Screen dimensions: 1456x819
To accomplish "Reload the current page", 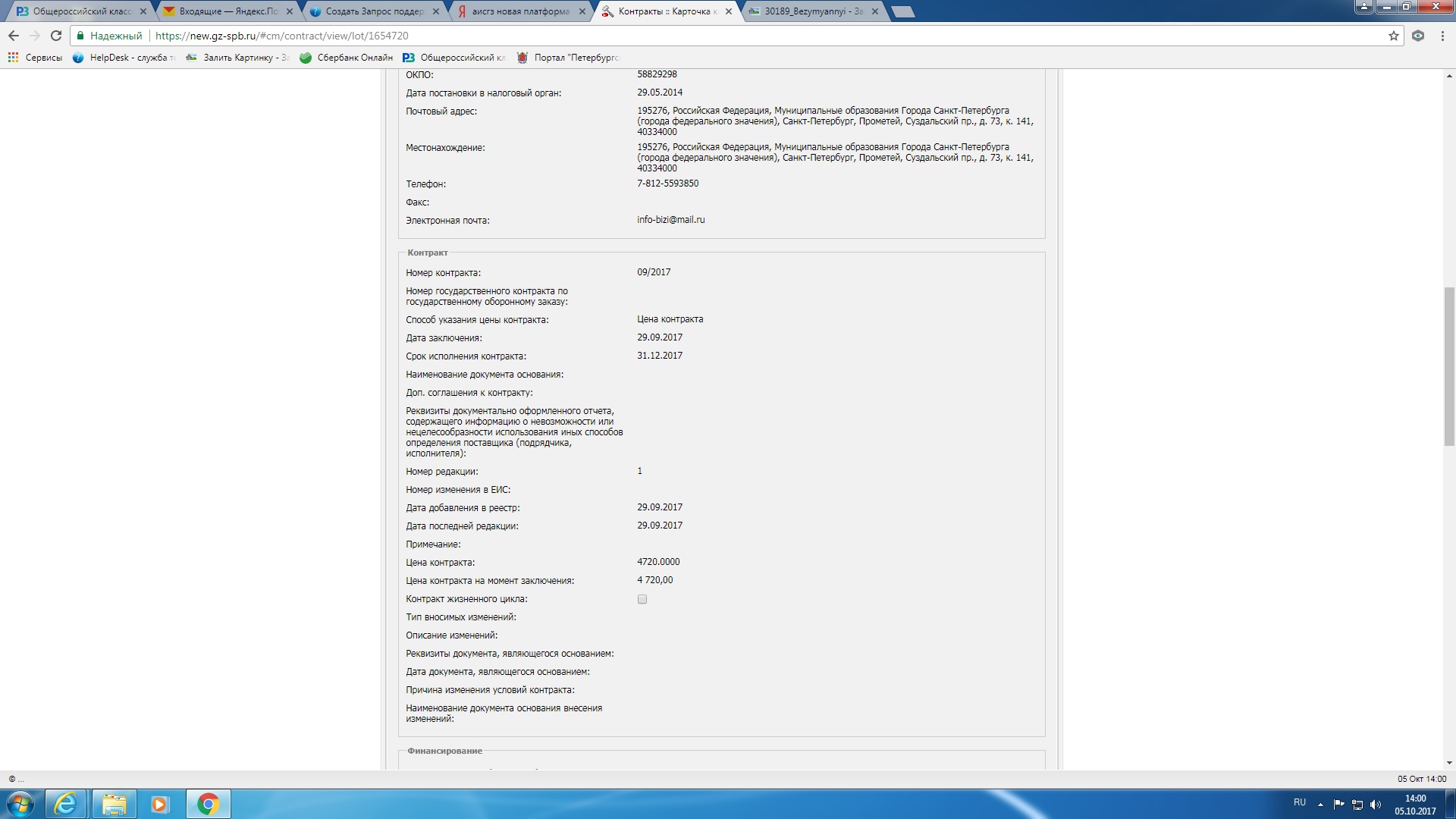I will [55, 36].
